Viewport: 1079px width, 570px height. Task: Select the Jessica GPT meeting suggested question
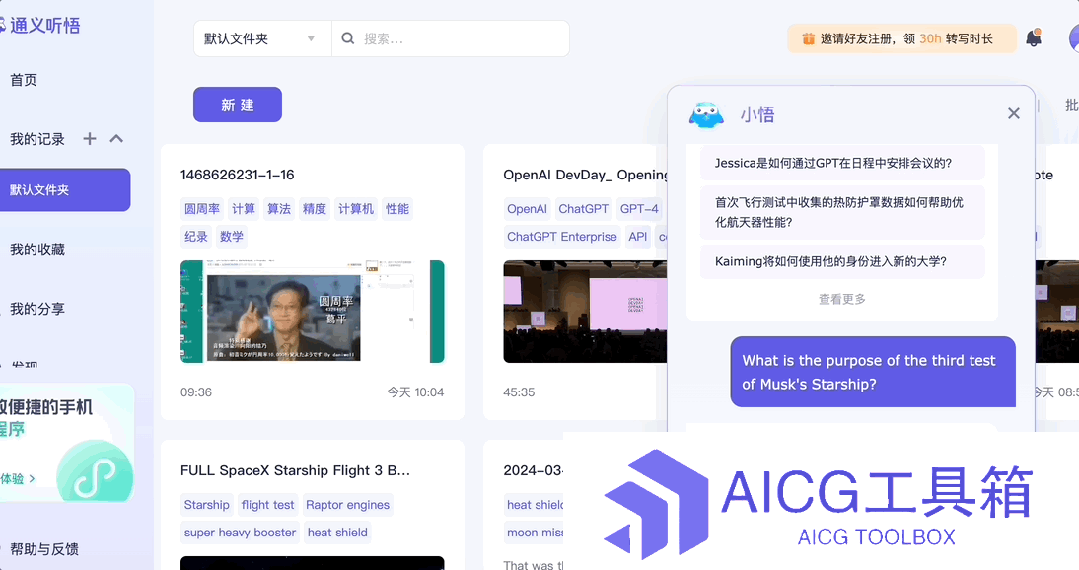[x=842, y=163]
